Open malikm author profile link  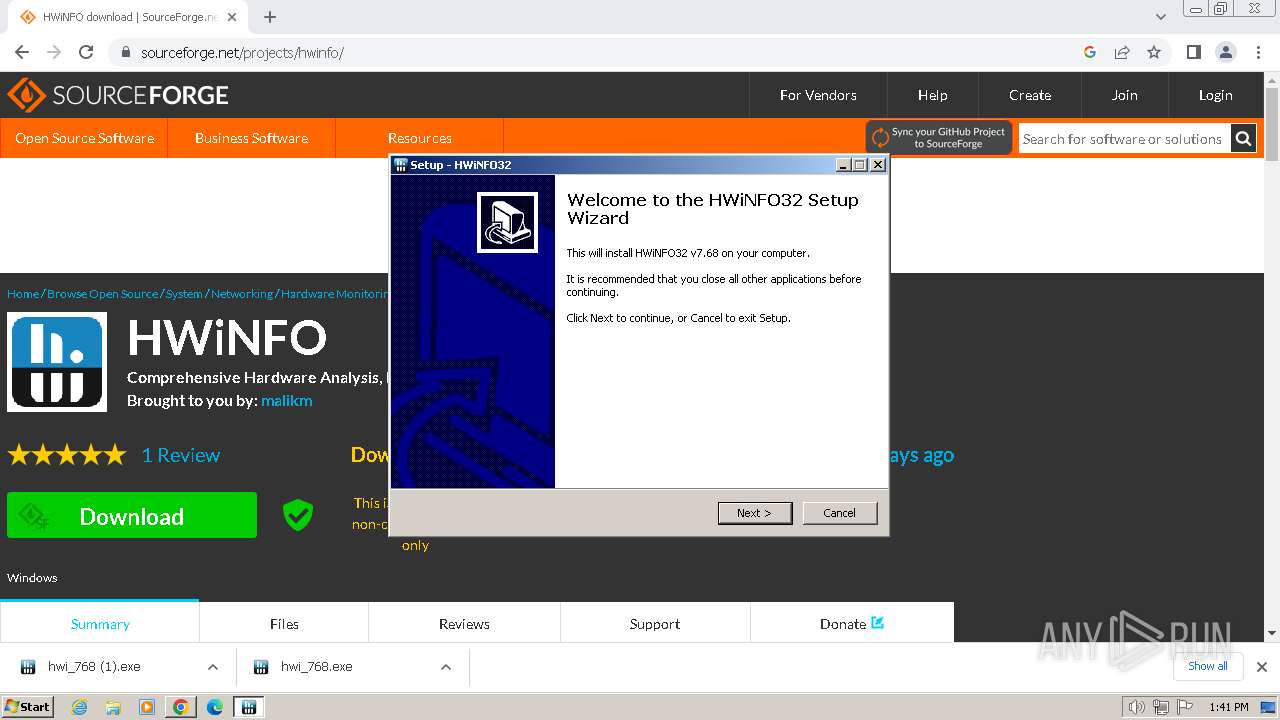(286, 400)
